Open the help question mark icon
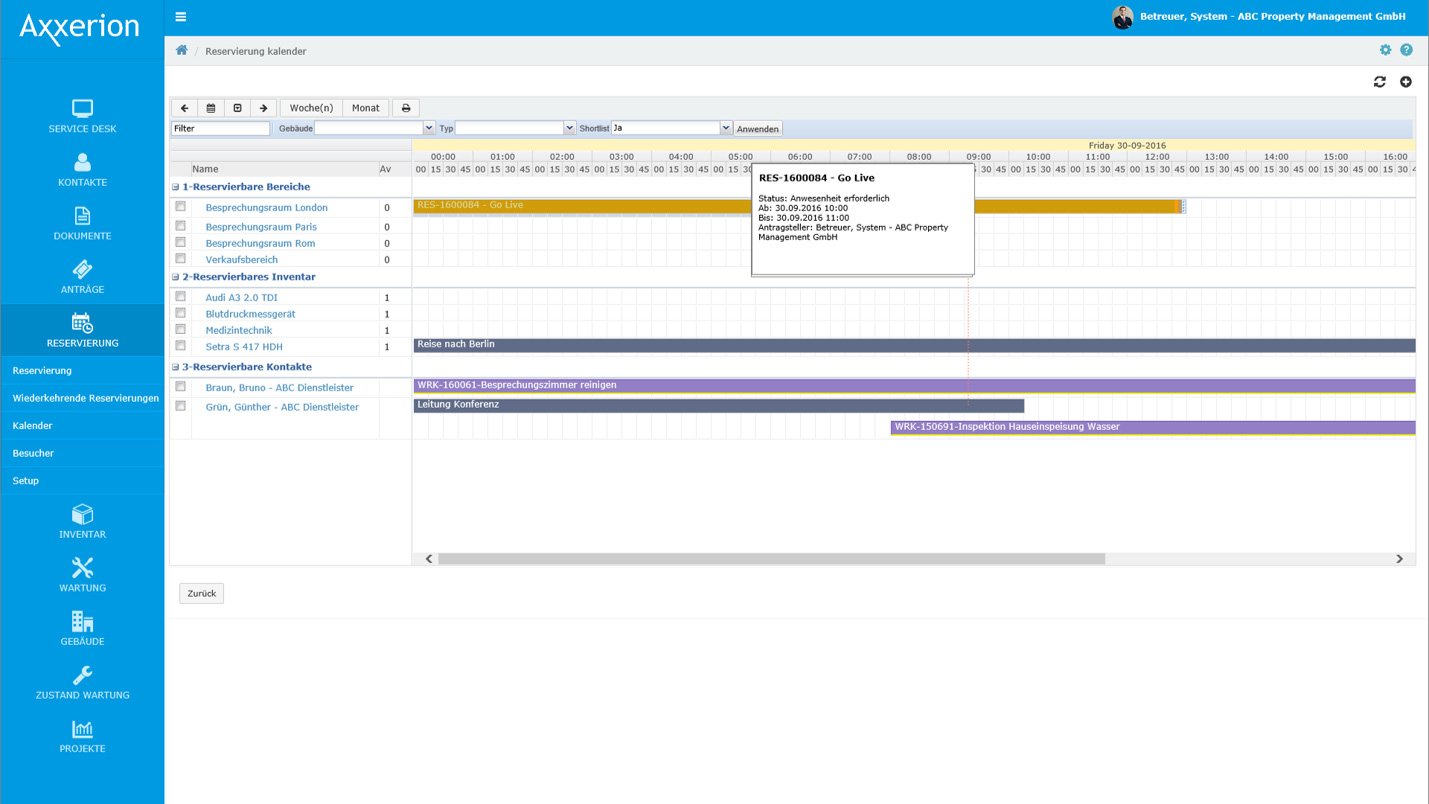This screenshot has width=1429, height=804. tap(1406, 50)
